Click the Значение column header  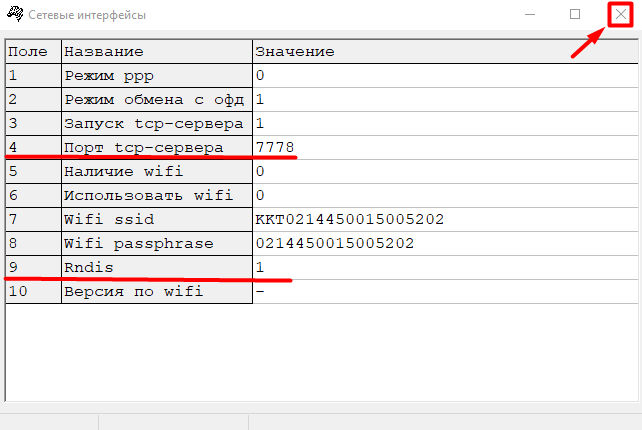pos(445,52)
